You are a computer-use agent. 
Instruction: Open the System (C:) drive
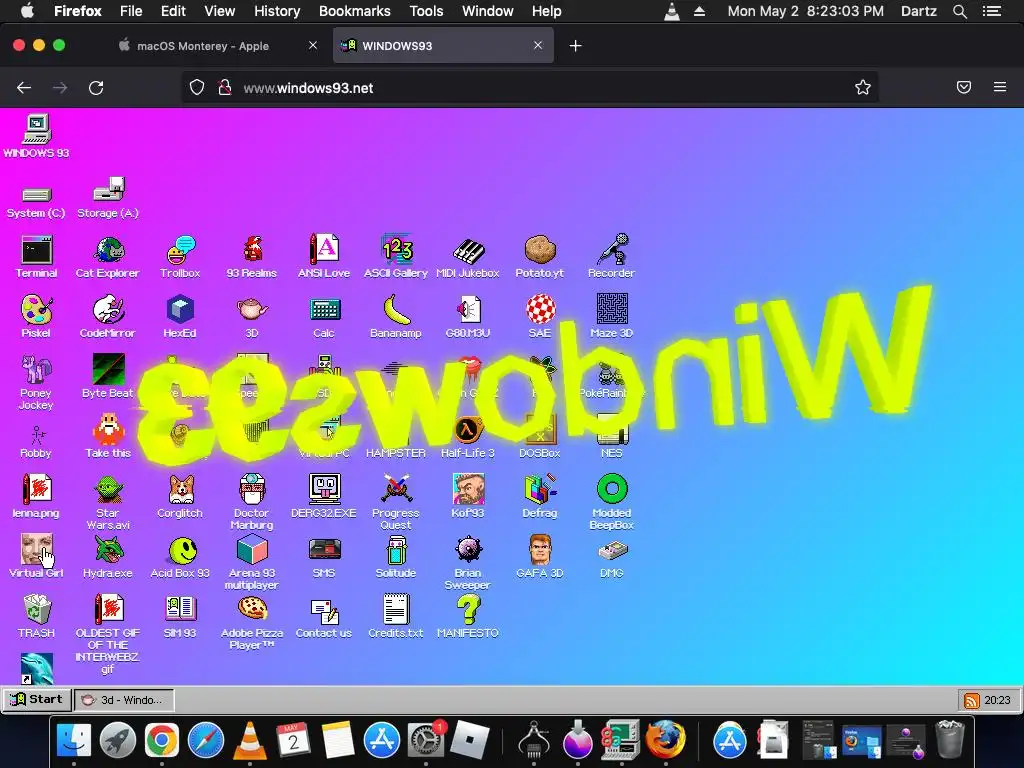36,201
